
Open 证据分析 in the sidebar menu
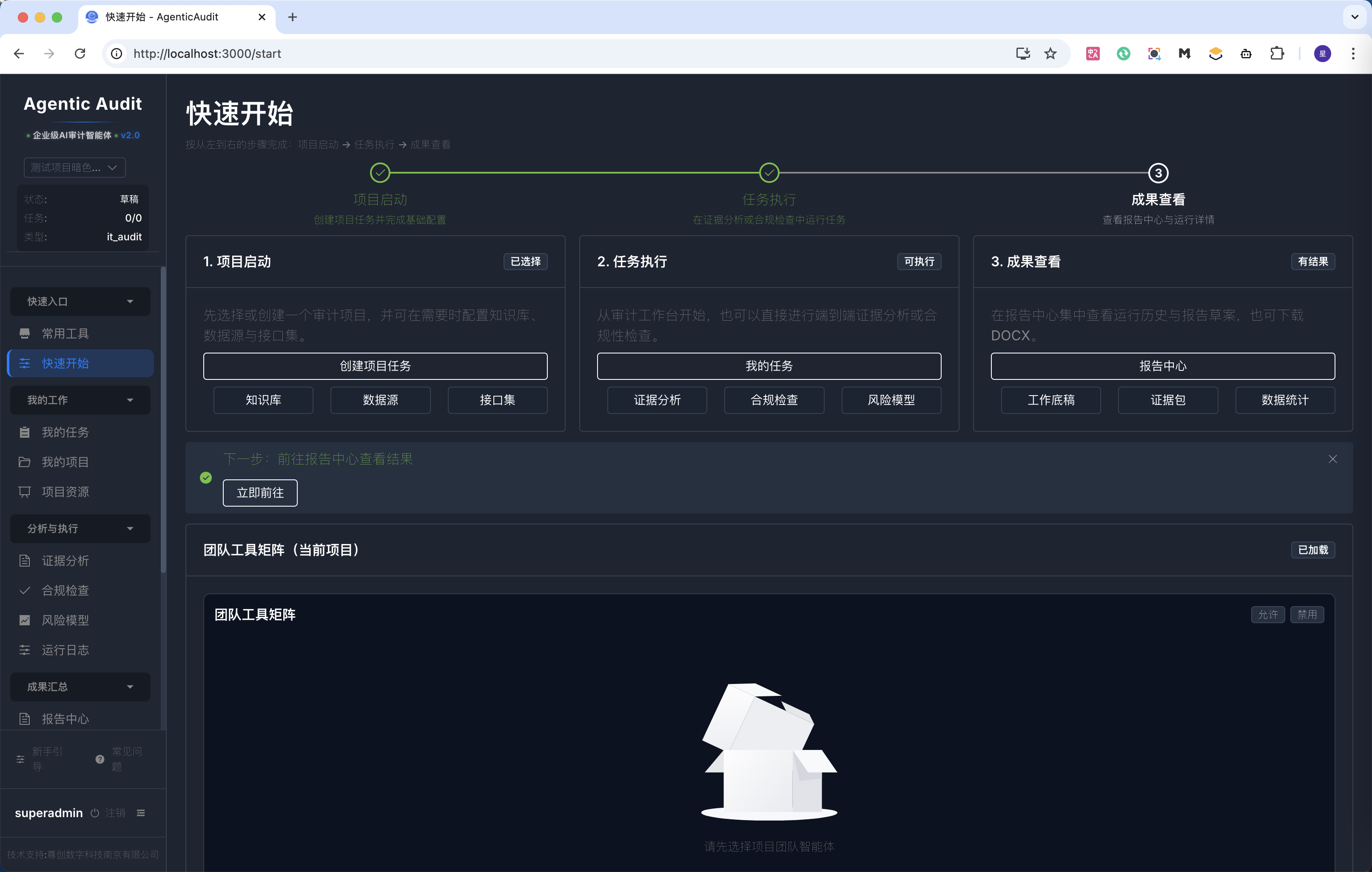coord(65,561)
